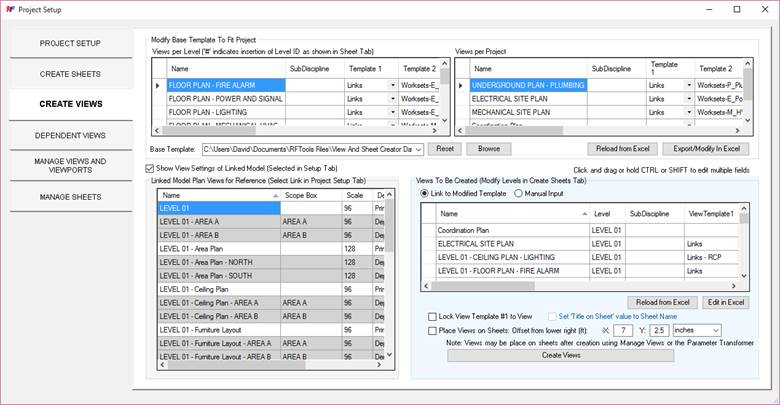Image resolution: width=780 pixels, height=405 pixels.
Task: Switch to the CREATE SHEETS tab
Action: 70,74
